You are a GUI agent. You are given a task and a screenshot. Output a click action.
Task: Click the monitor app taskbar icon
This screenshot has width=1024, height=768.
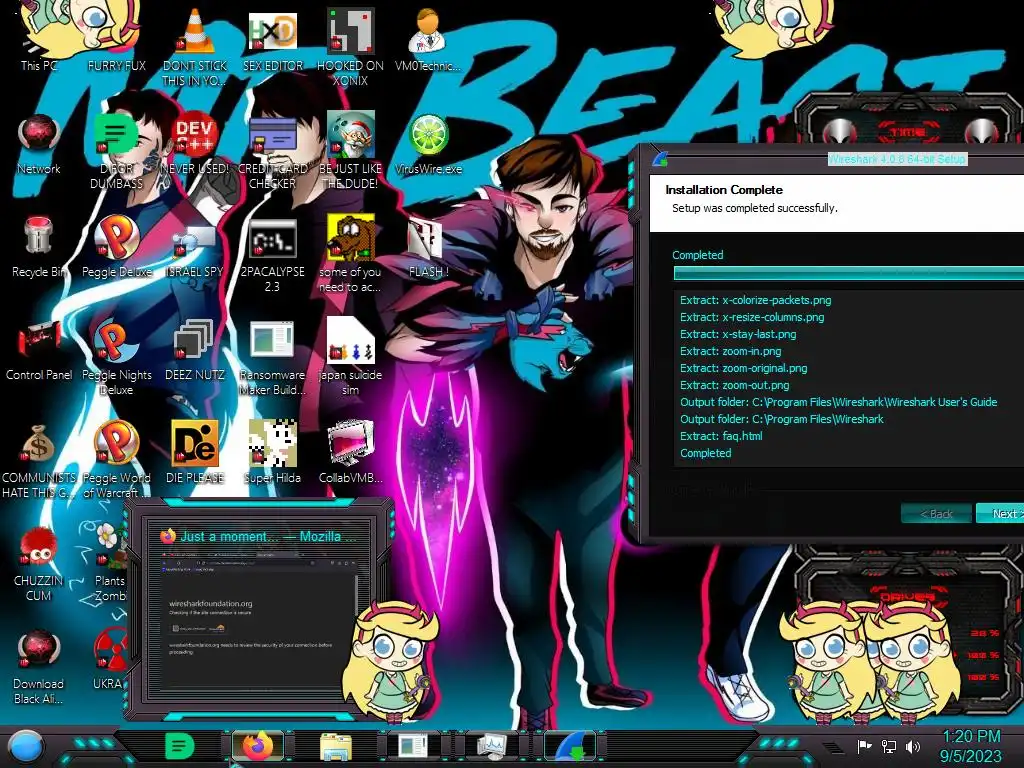pos(492,746)
